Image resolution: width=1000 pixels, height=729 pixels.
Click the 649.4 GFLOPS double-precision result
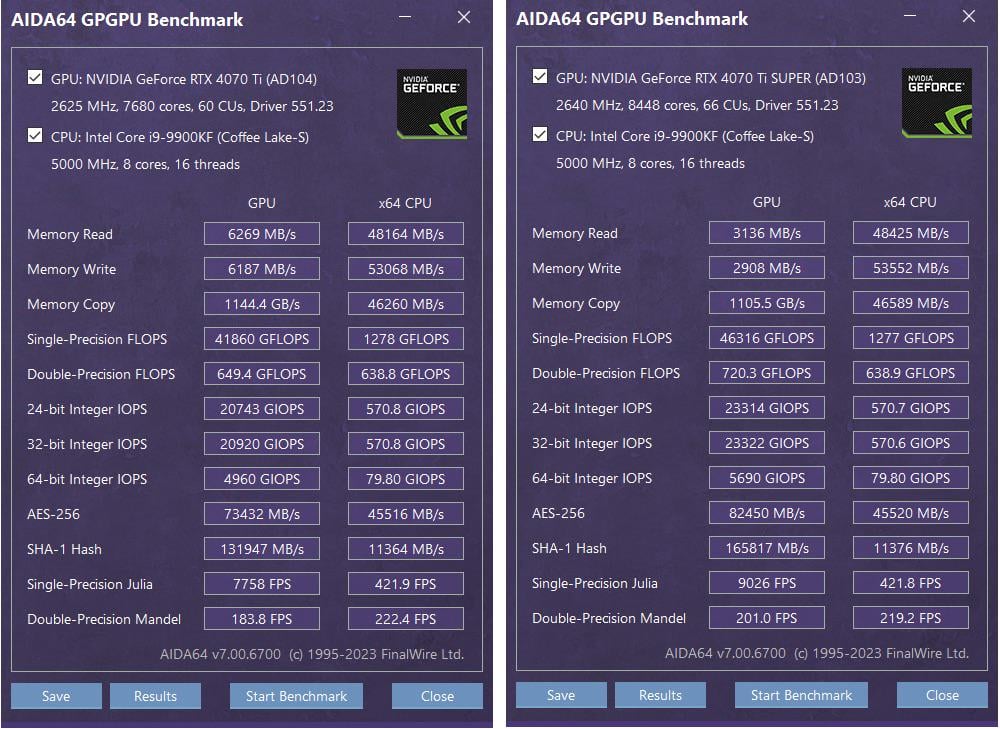(261, 374)
